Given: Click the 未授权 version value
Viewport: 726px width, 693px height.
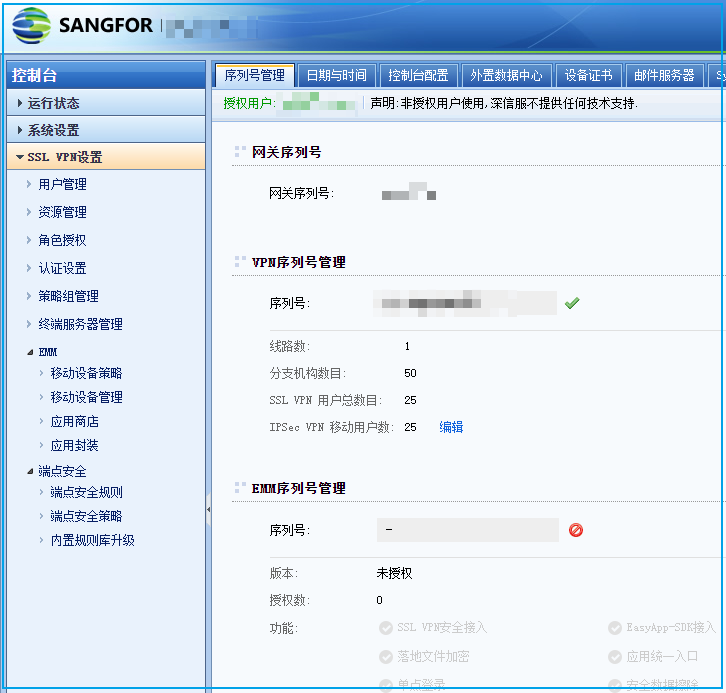Looking at the screenshot, I should point(394,573).
